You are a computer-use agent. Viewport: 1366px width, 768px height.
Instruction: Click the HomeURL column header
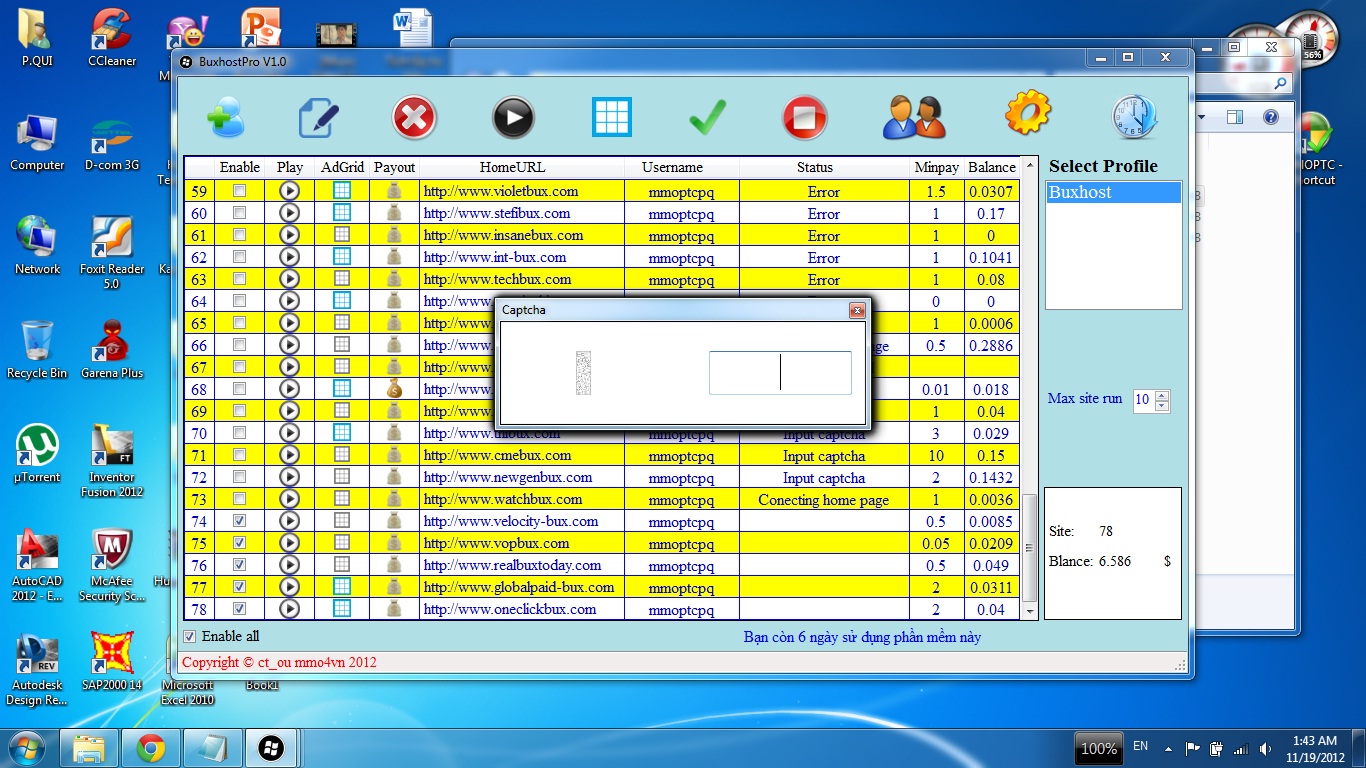513,167
